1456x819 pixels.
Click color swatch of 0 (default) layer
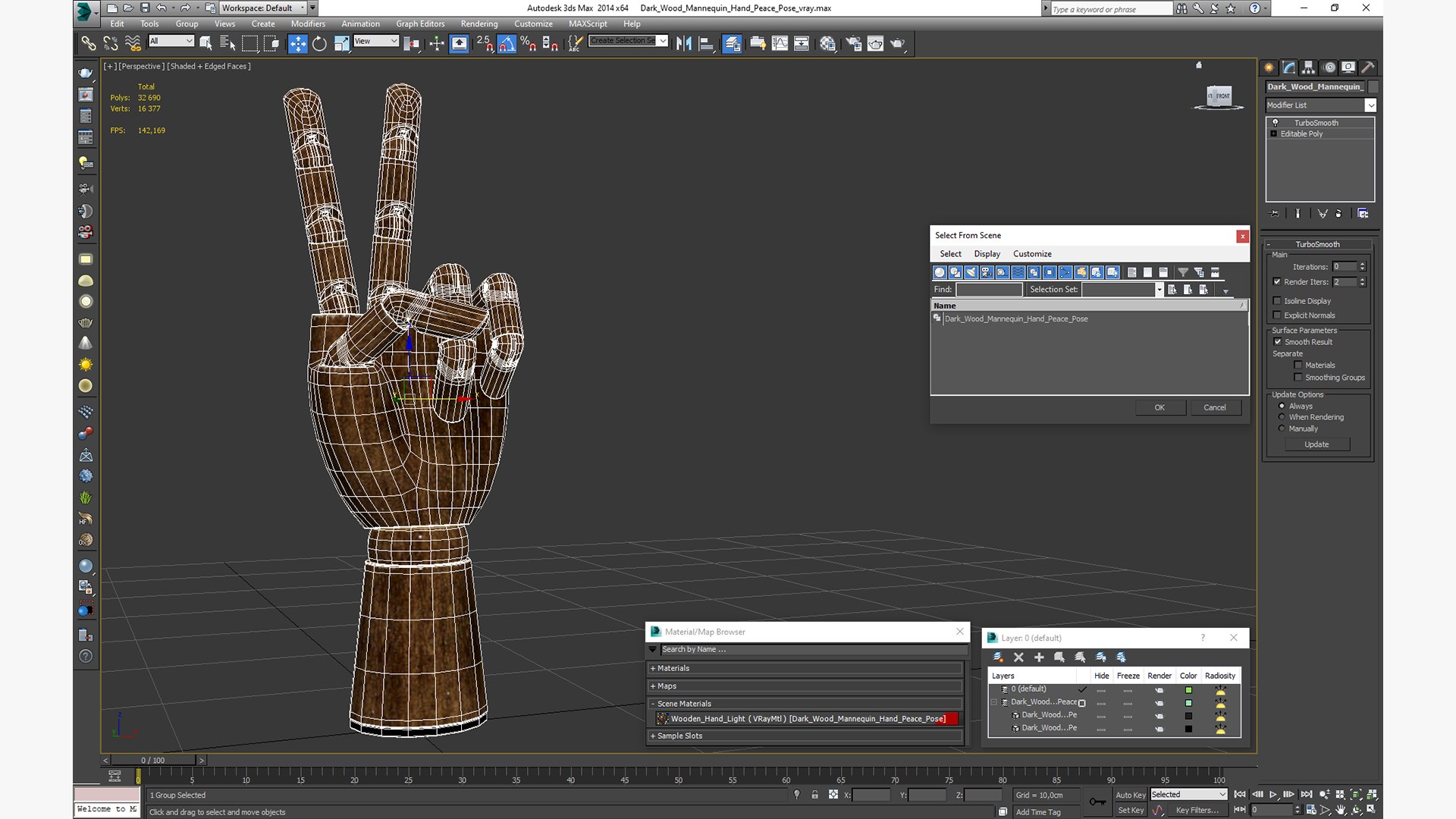point(1188,690)
